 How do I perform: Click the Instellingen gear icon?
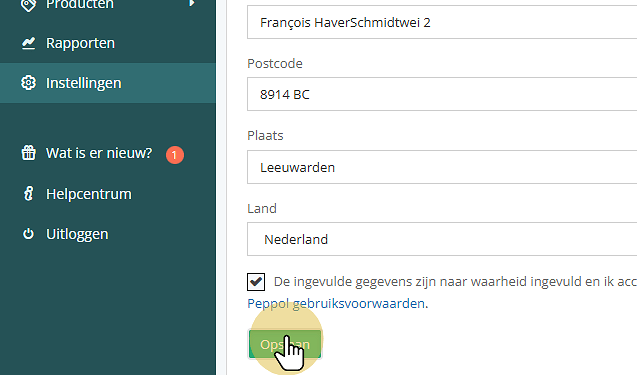28,83
